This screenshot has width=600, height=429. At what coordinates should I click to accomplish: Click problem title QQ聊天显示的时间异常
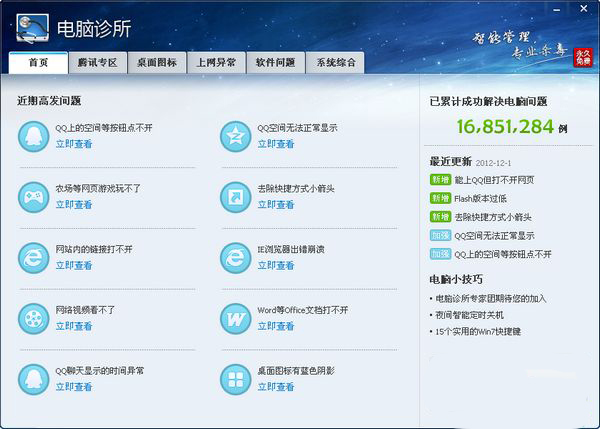tap(99, 370)
